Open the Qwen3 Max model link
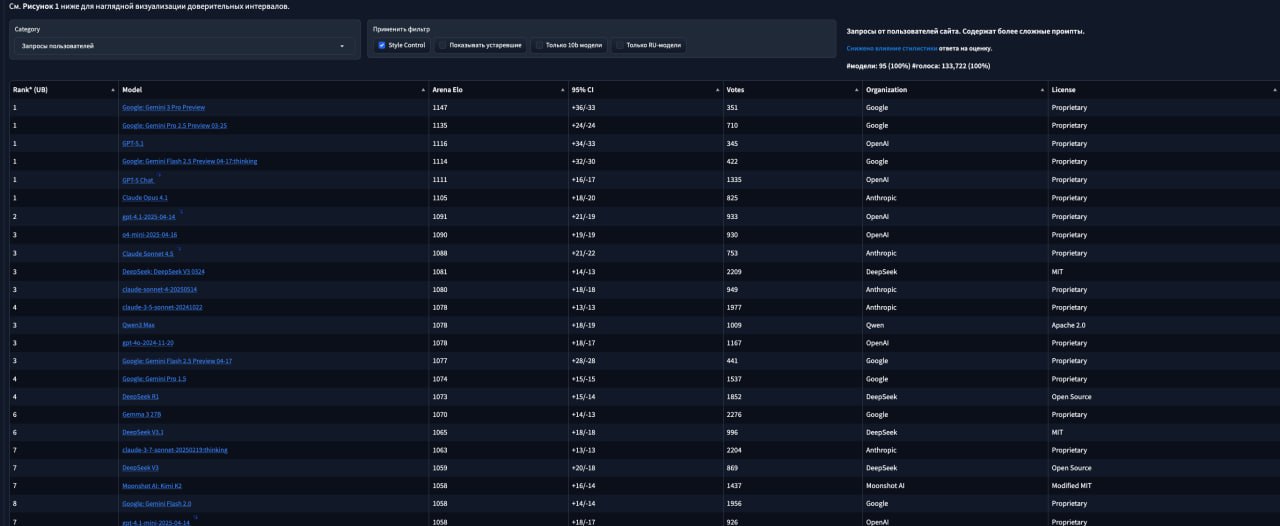The width and height of the screenshot is (1280, 526). (x=140, y=325)
